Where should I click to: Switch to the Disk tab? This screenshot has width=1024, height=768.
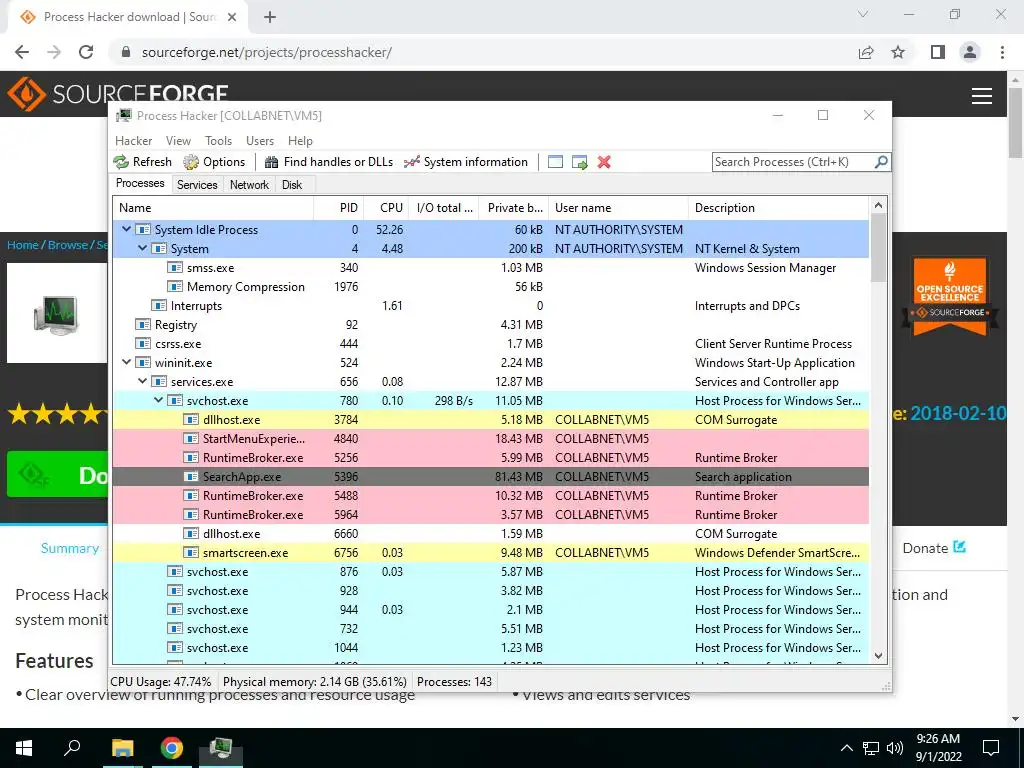(292, 185)
